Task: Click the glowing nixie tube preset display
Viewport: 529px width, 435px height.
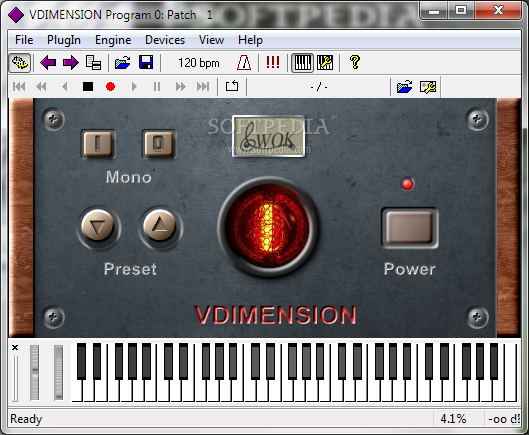Action: pyautogui.click(x=269, y=227)
